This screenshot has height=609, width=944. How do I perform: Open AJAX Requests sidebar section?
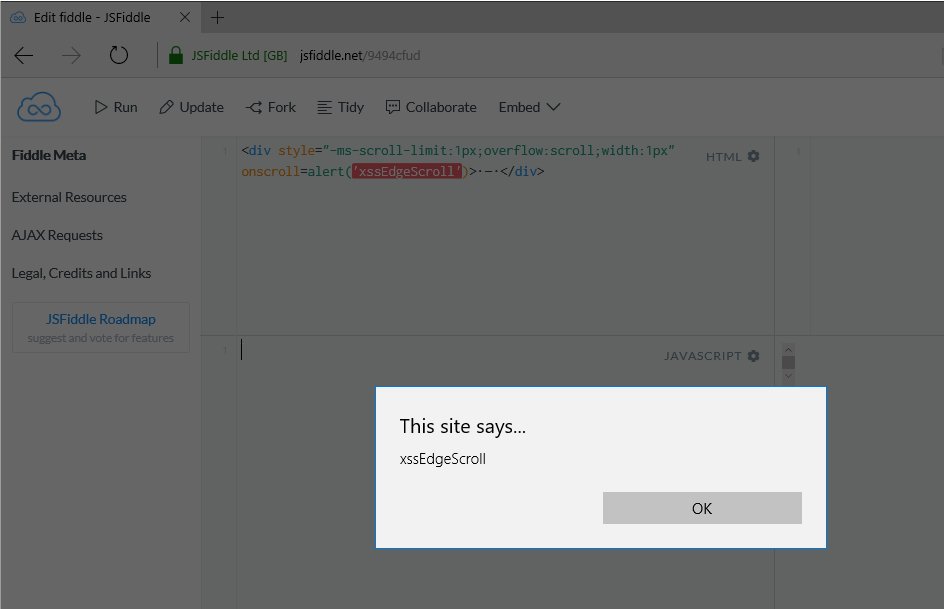click(x=57, y=235)
